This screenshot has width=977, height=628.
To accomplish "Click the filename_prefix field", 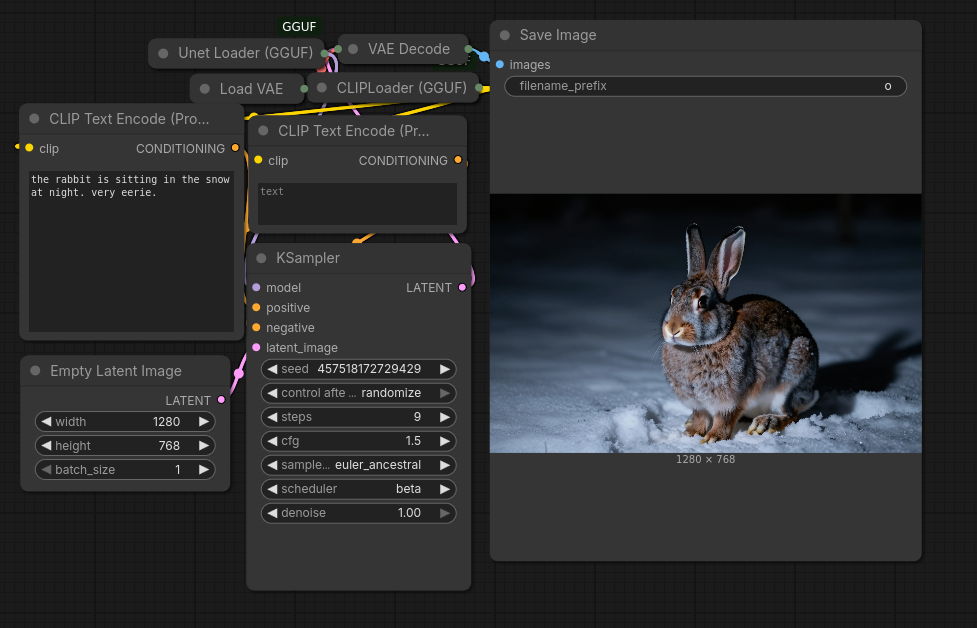I will coord(705,86).
